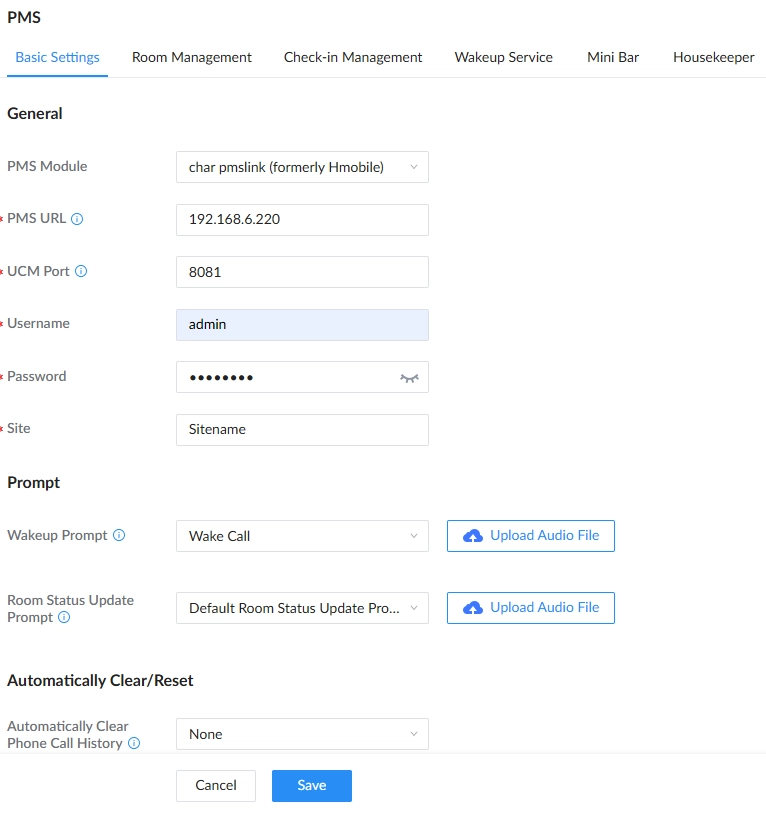Upload Audio File for Room Status Prompt
Image resolution: width=766 pixels, height=827 pixels.
(531, 608)
